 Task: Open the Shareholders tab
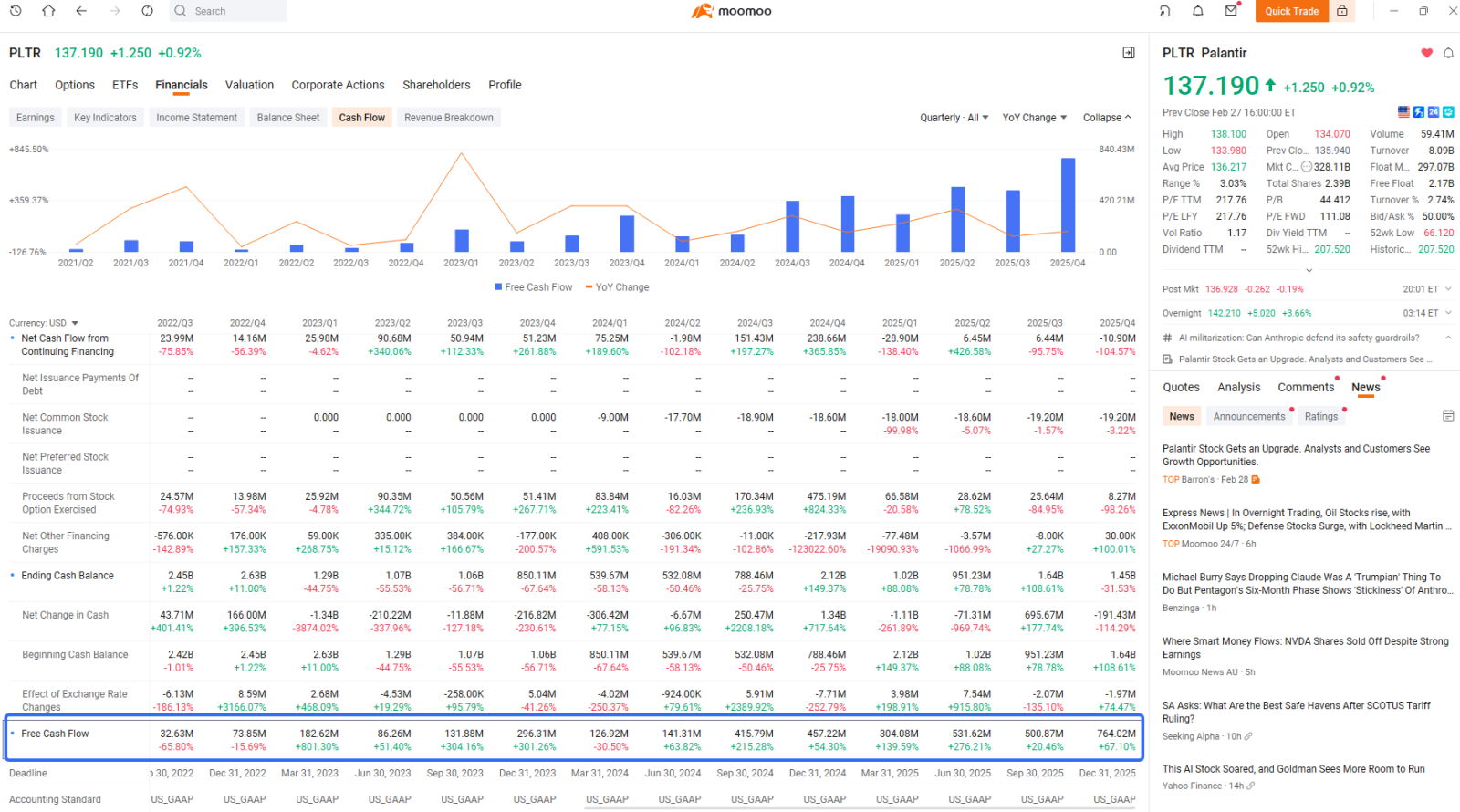436,85
